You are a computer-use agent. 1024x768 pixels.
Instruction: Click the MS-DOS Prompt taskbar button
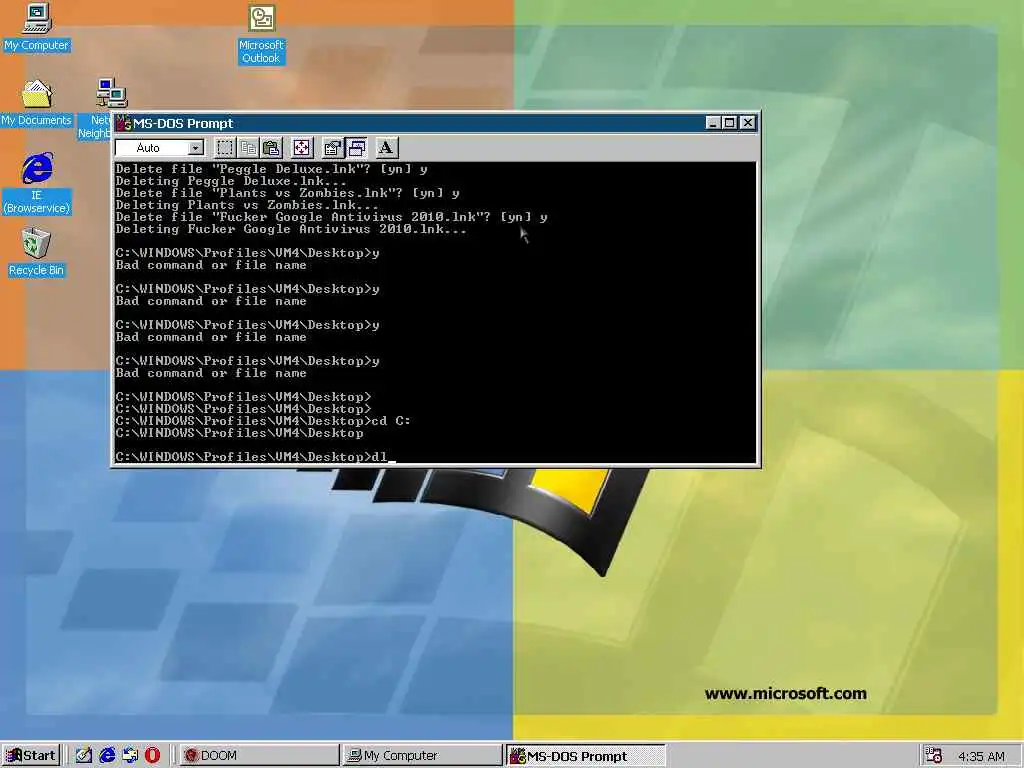[585, 756]
